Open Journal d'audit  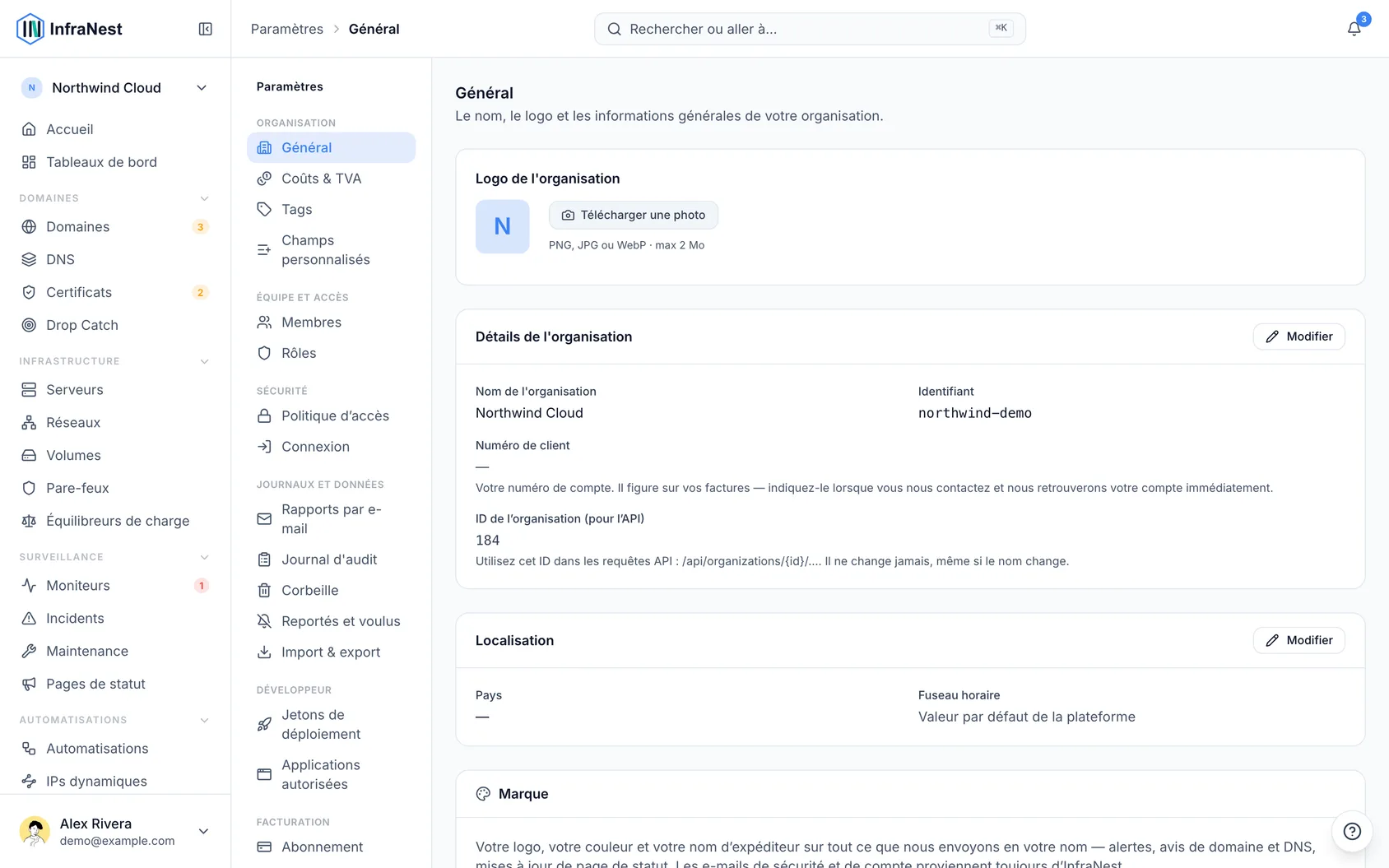pos(331,559)
